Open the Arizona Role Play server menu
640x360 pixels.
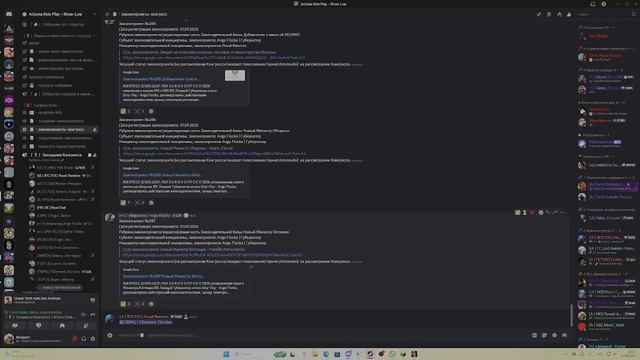coord(60,14)
